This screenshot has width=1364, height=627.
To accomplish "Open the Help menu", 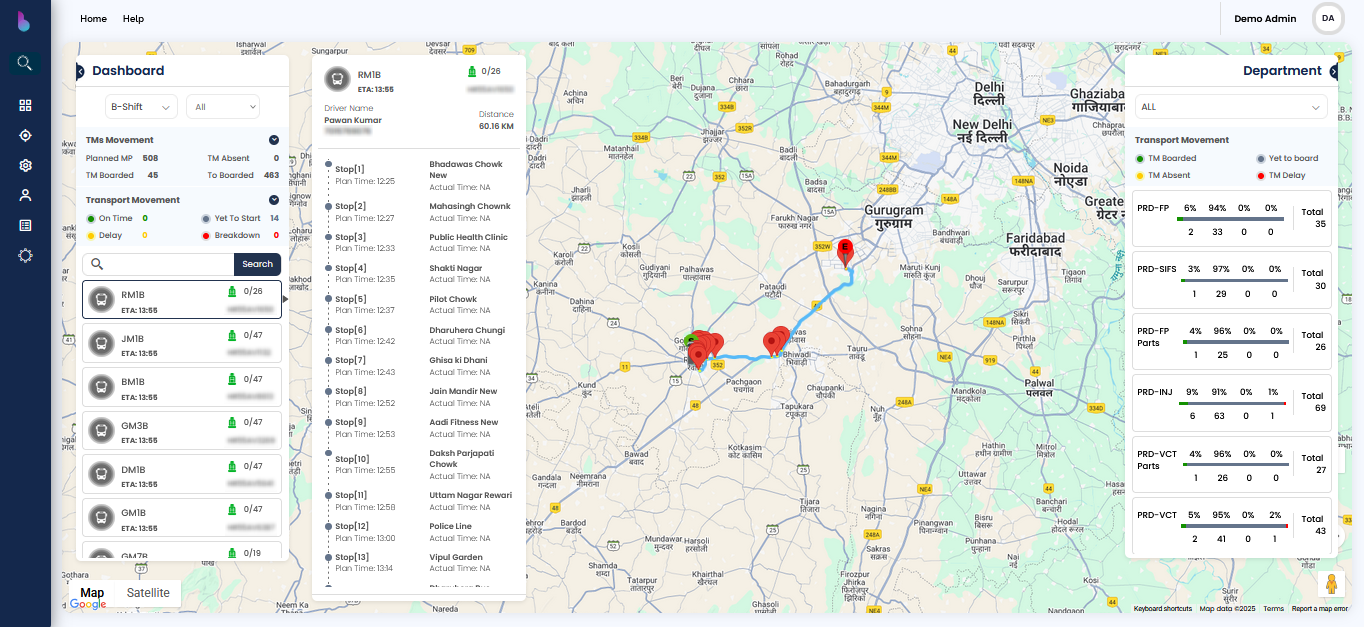I will [133, 19].
